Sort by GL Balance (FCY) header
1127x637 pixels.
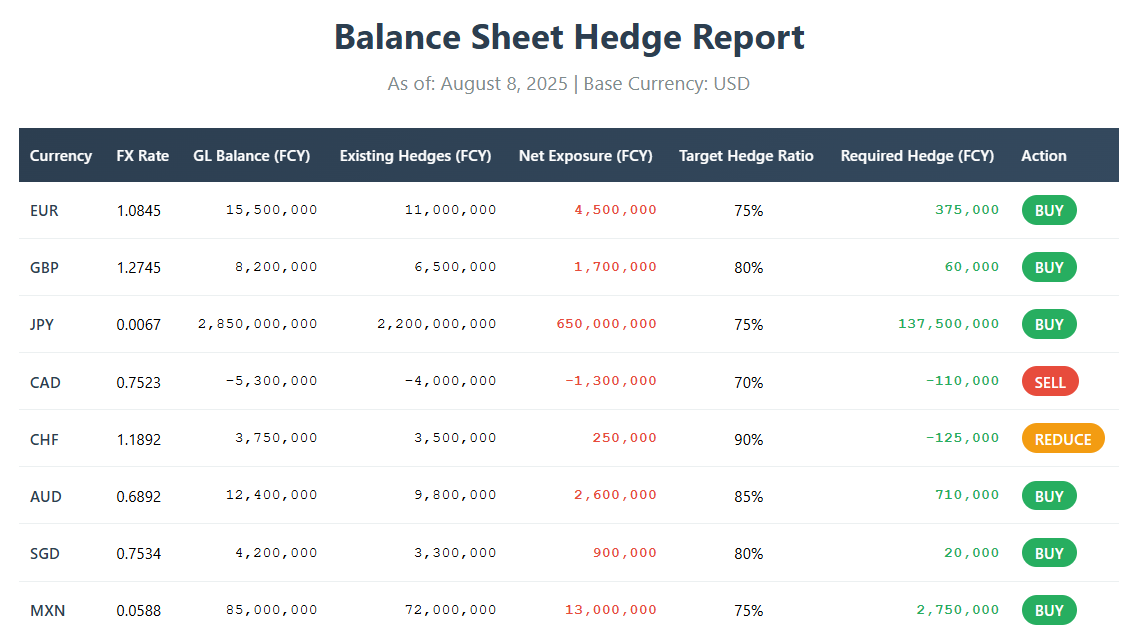(251, 156)
